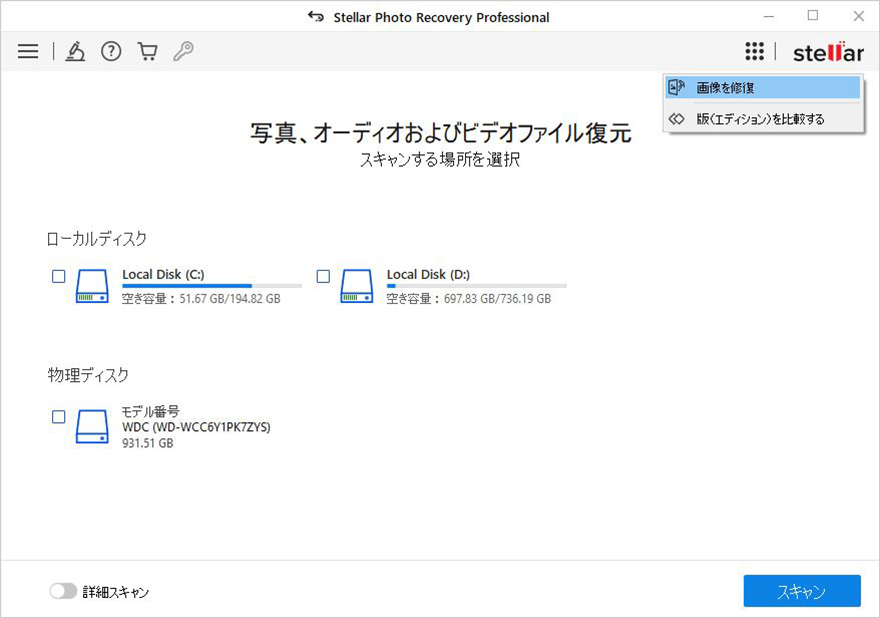Choose 画像を修復 from the open menu
This screenshot has width=880, height=618.
coord(763,88)
